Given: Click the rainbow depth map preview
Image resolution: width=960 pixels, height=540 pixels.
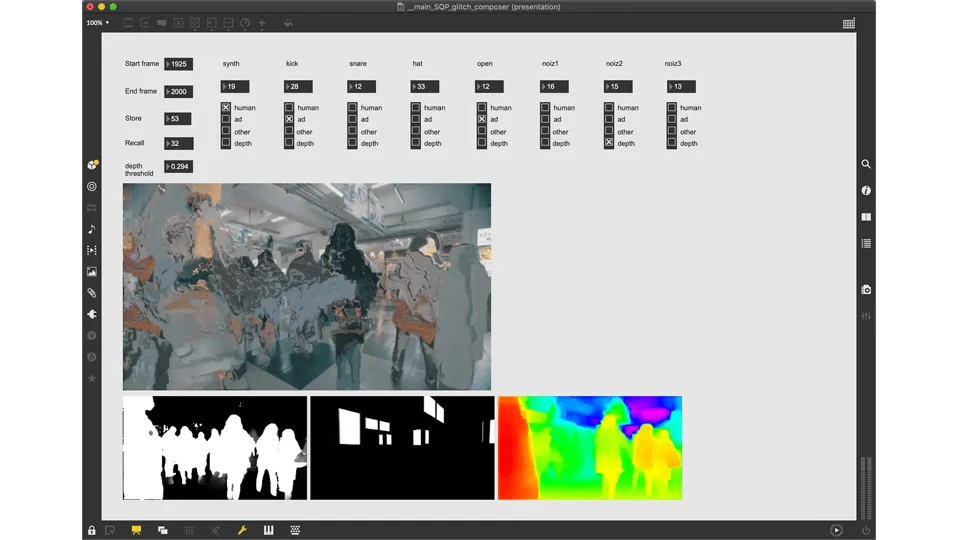Looking at the screenshot, I should point(590,448).
